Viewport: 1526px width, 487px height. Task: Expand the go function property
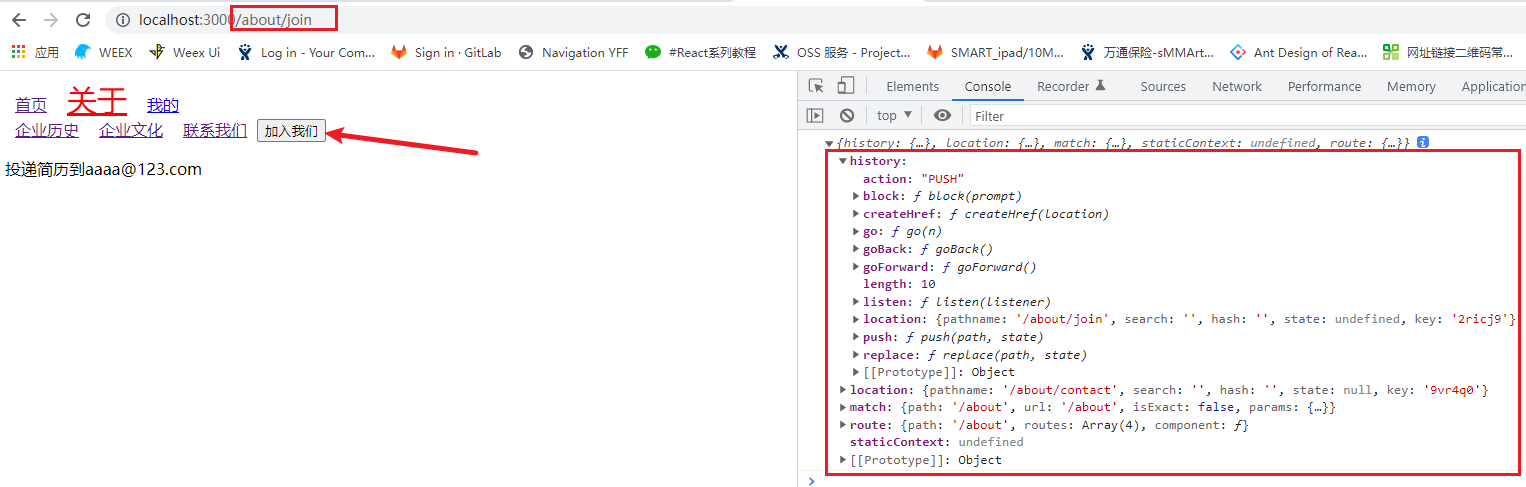(856, 231)
